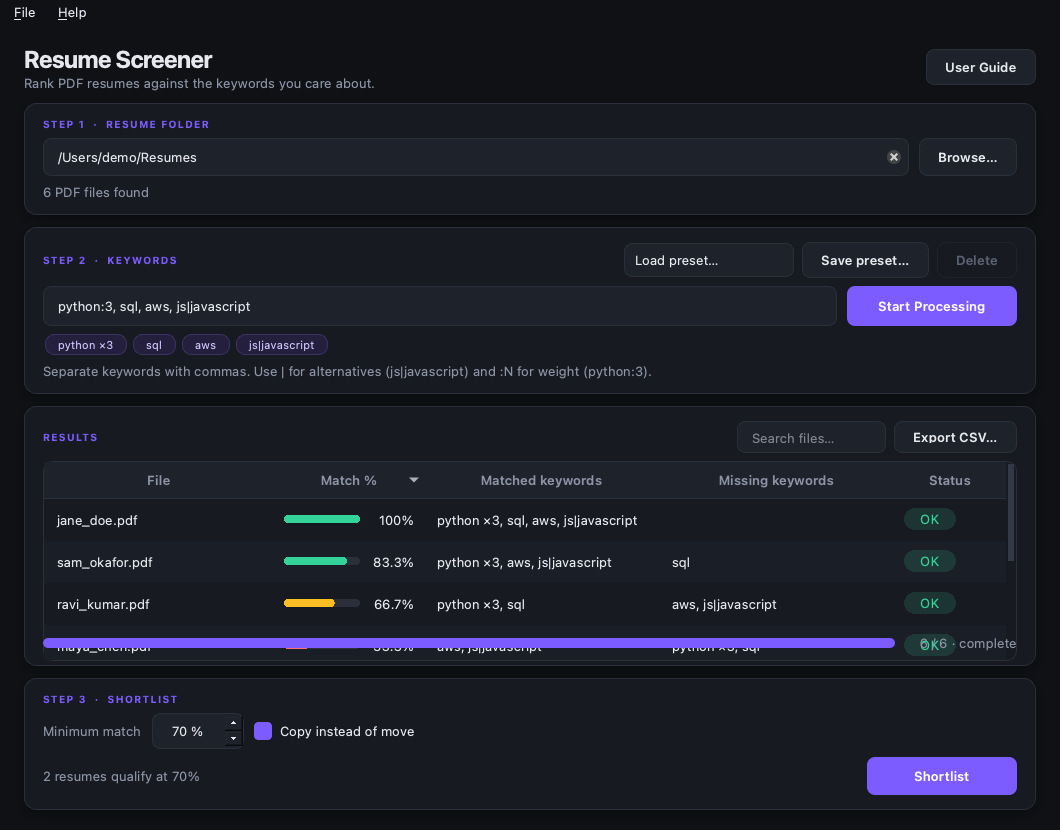Click the 100% match value
Viewport: 1060px width, 830px height.
395,520
